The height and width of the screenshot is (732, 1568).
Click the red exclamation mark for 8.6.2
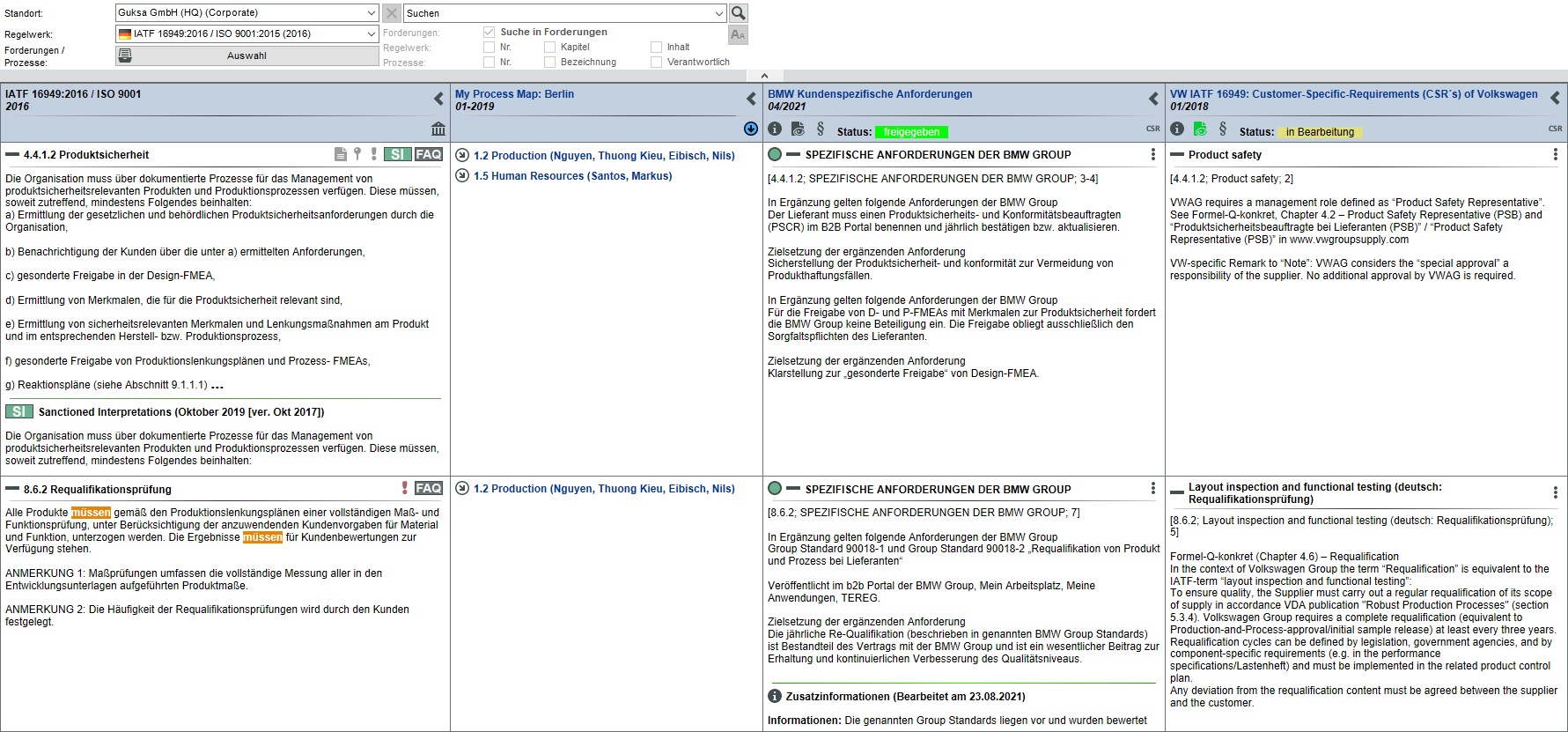(405, 488)
